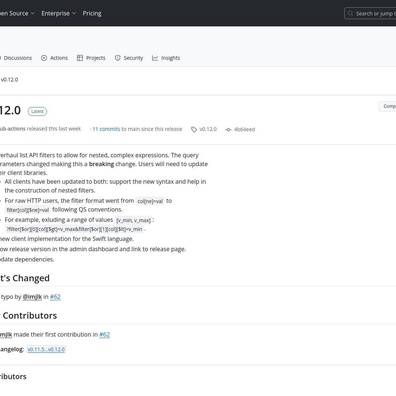Go to the Pricing page

point(92,13)
